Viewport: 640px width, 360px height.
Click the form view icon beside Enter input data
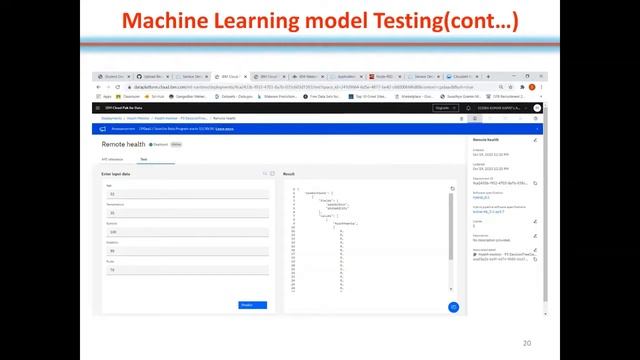273,174
